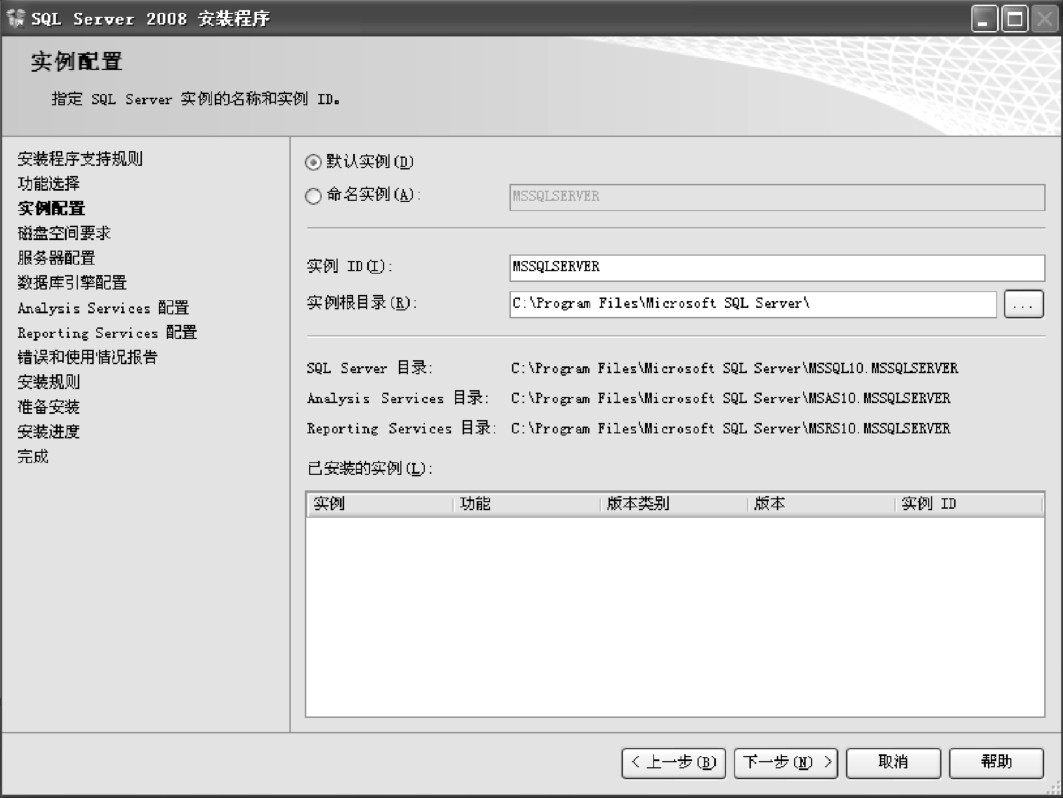
Task: Click the named instance MSSQLSERVER text field
Action: pos(777,197)
